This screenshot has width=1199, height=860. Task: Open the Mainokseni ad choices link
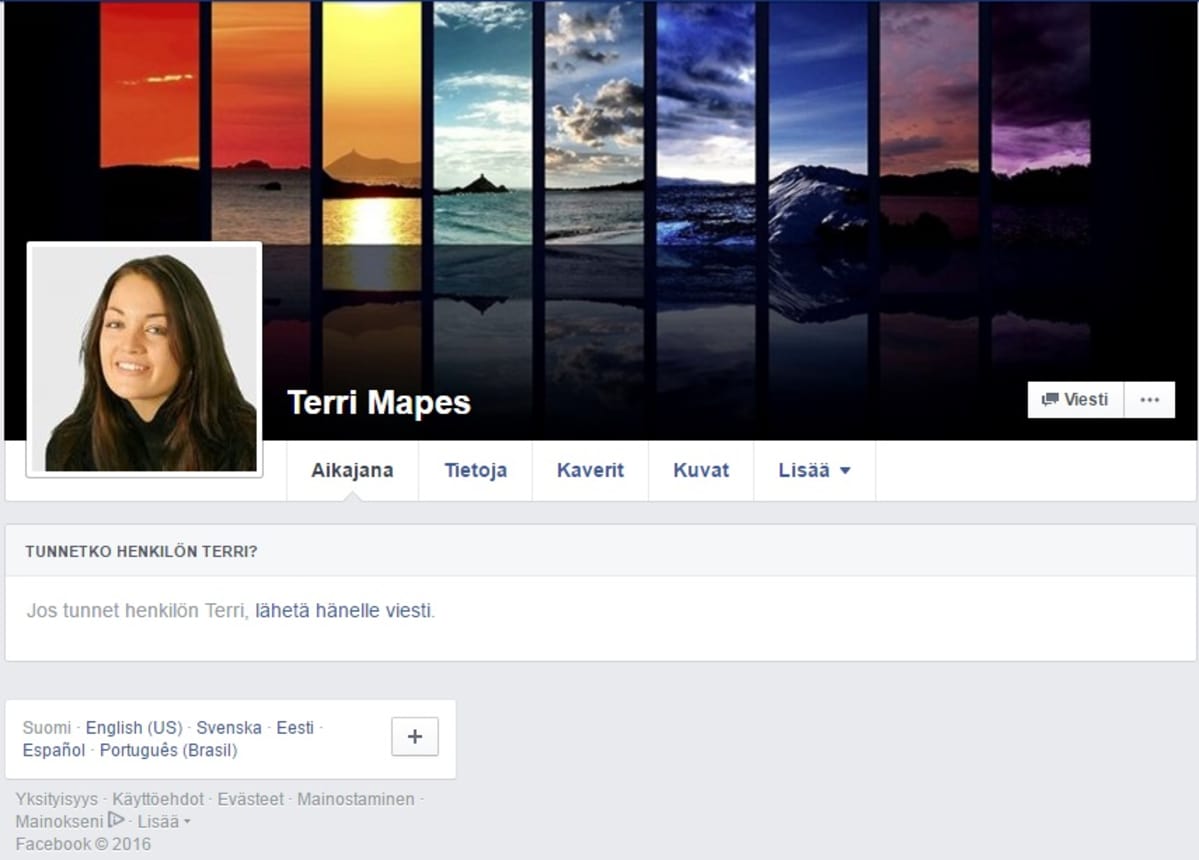click(70, 822)
